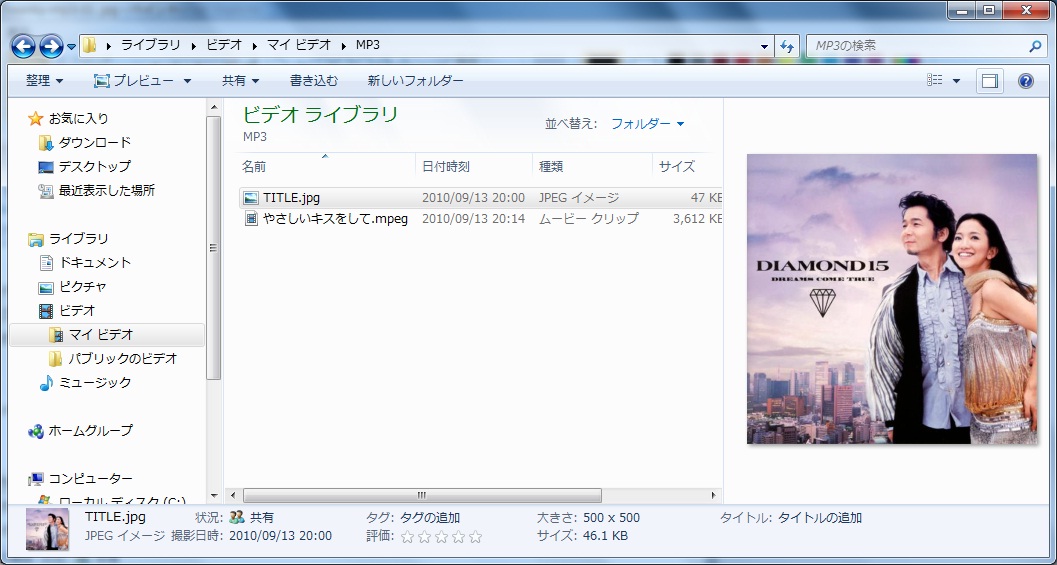
Task: Click the DIAMOND15 album preview image
Action: (x=892, y=299)
